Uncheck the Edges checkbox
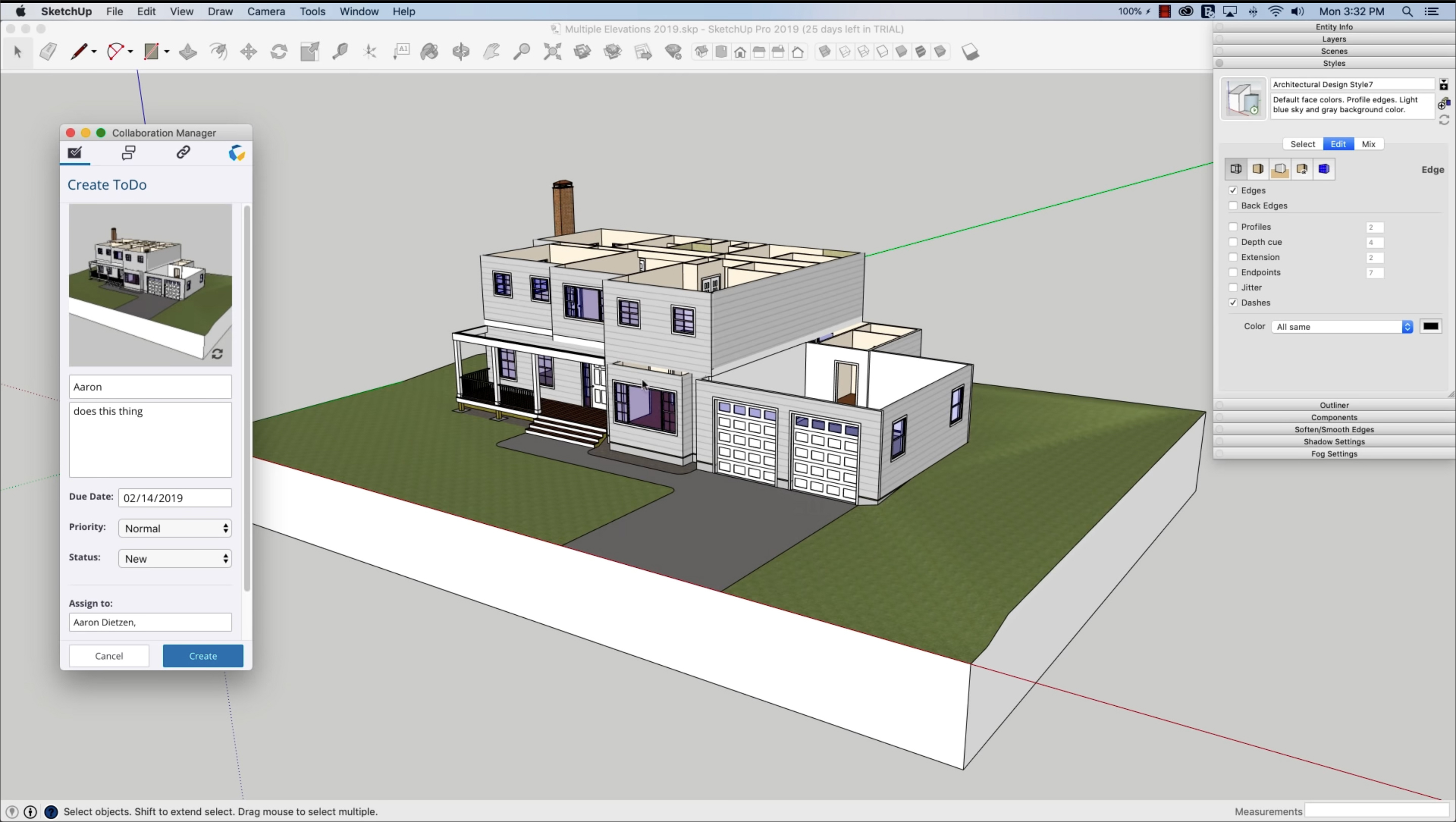 pyautogui.click(x=1234, y=191)
